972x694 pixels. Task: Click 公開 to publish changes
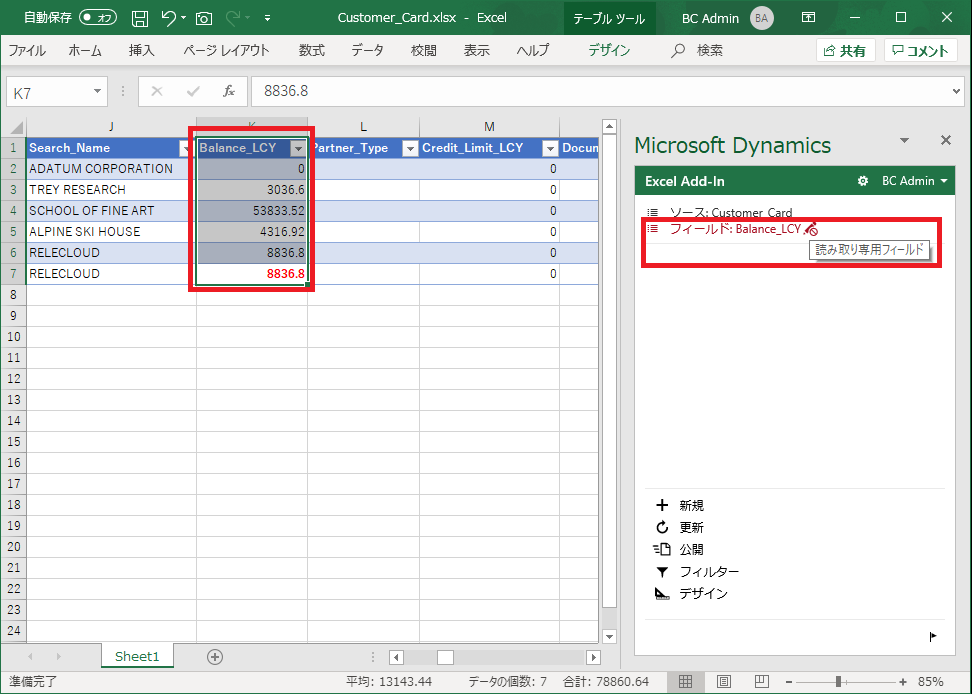pos(679,549)
